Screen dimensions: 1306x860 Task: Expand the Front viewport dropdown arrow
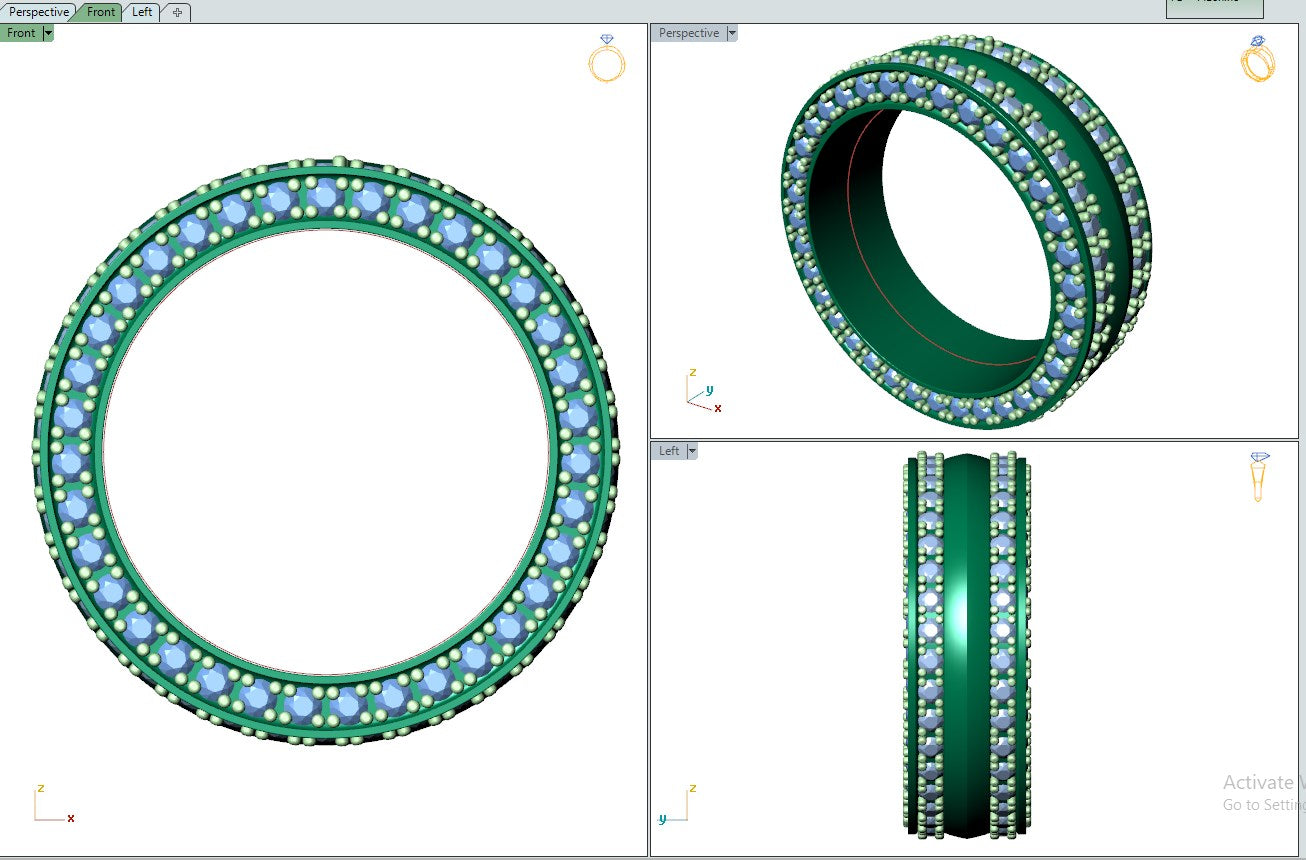click(48, 33)
